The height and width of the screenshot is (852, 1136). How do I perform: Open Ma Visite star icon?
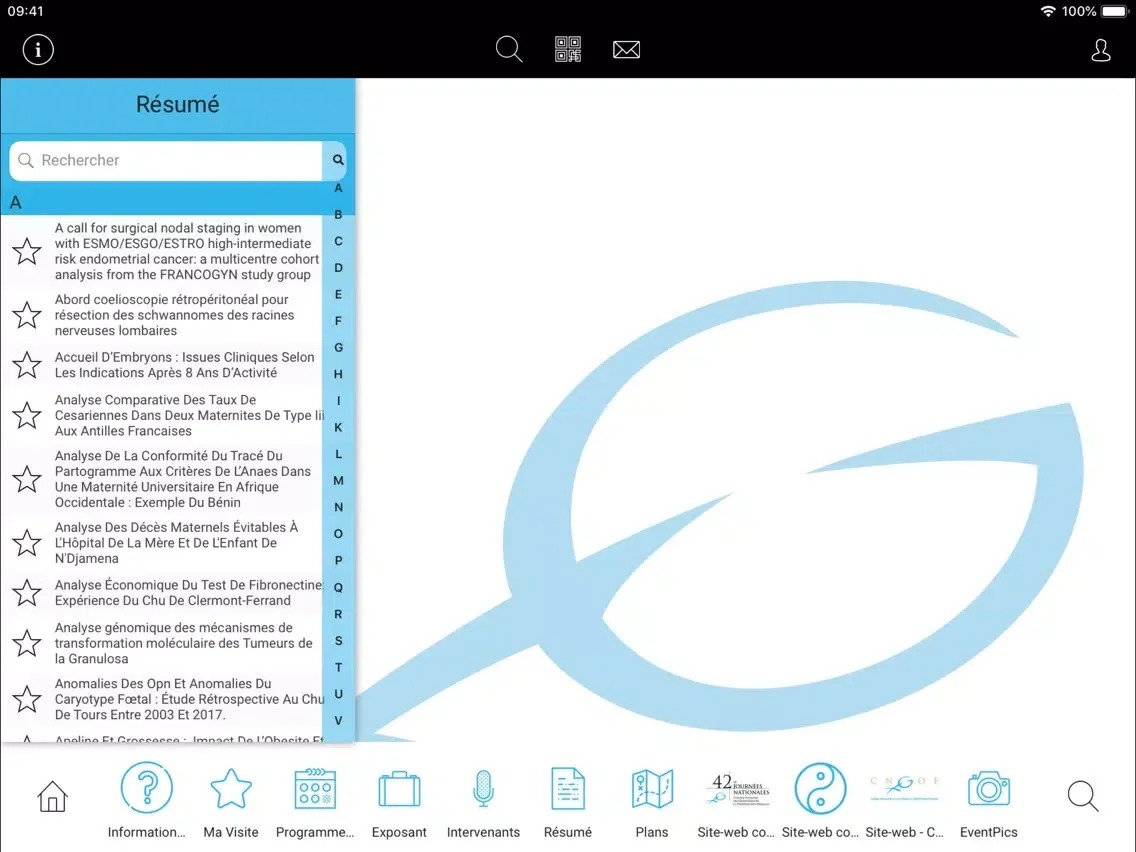pos(230,788)
